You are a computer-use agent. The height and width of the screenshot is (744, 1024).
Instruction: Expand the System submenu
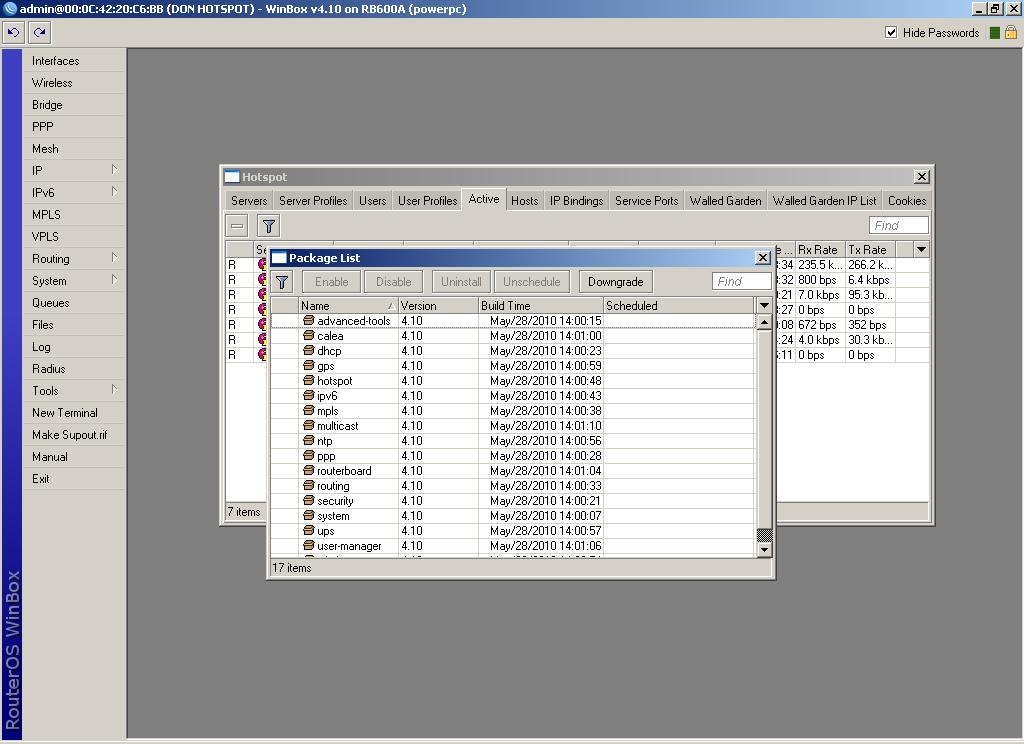pos(114,280)
